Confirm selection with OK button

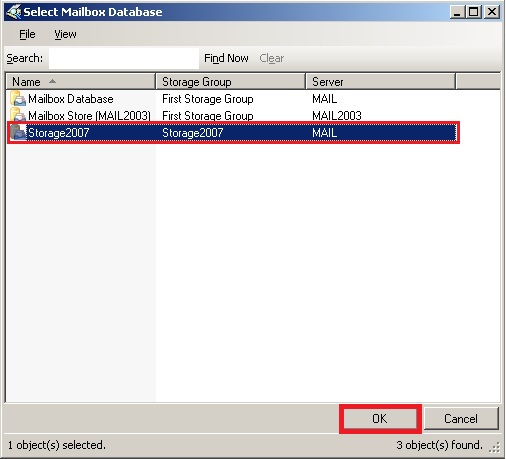380,419
